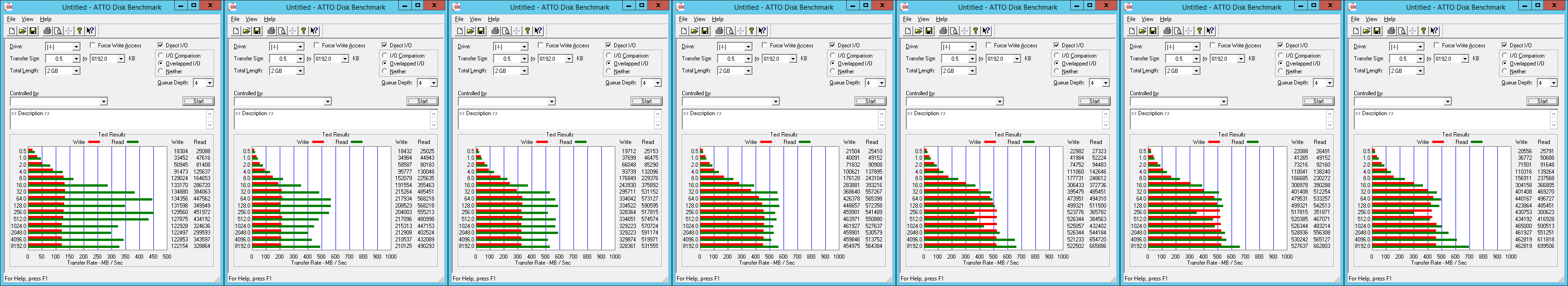
Task: Click the Open folder icon in the third ATTO window
Action: click(470, 31)
